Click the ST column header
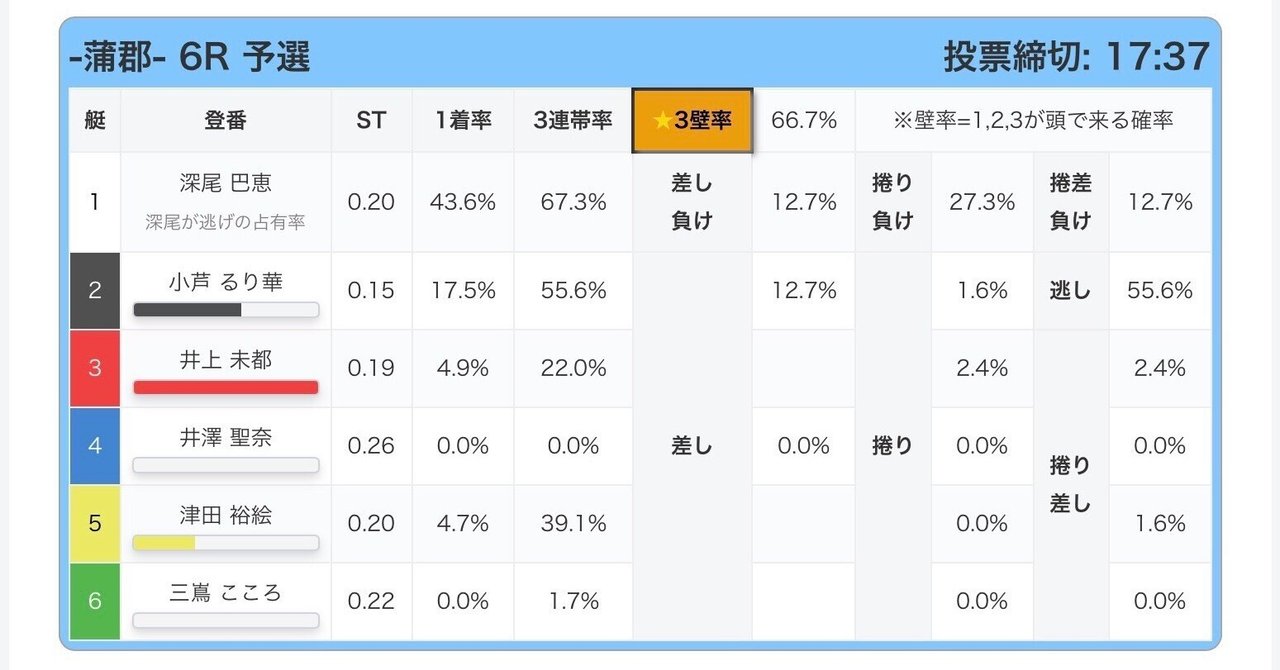This screenshot has height=670, width=1280. click(x=371, y=121)
